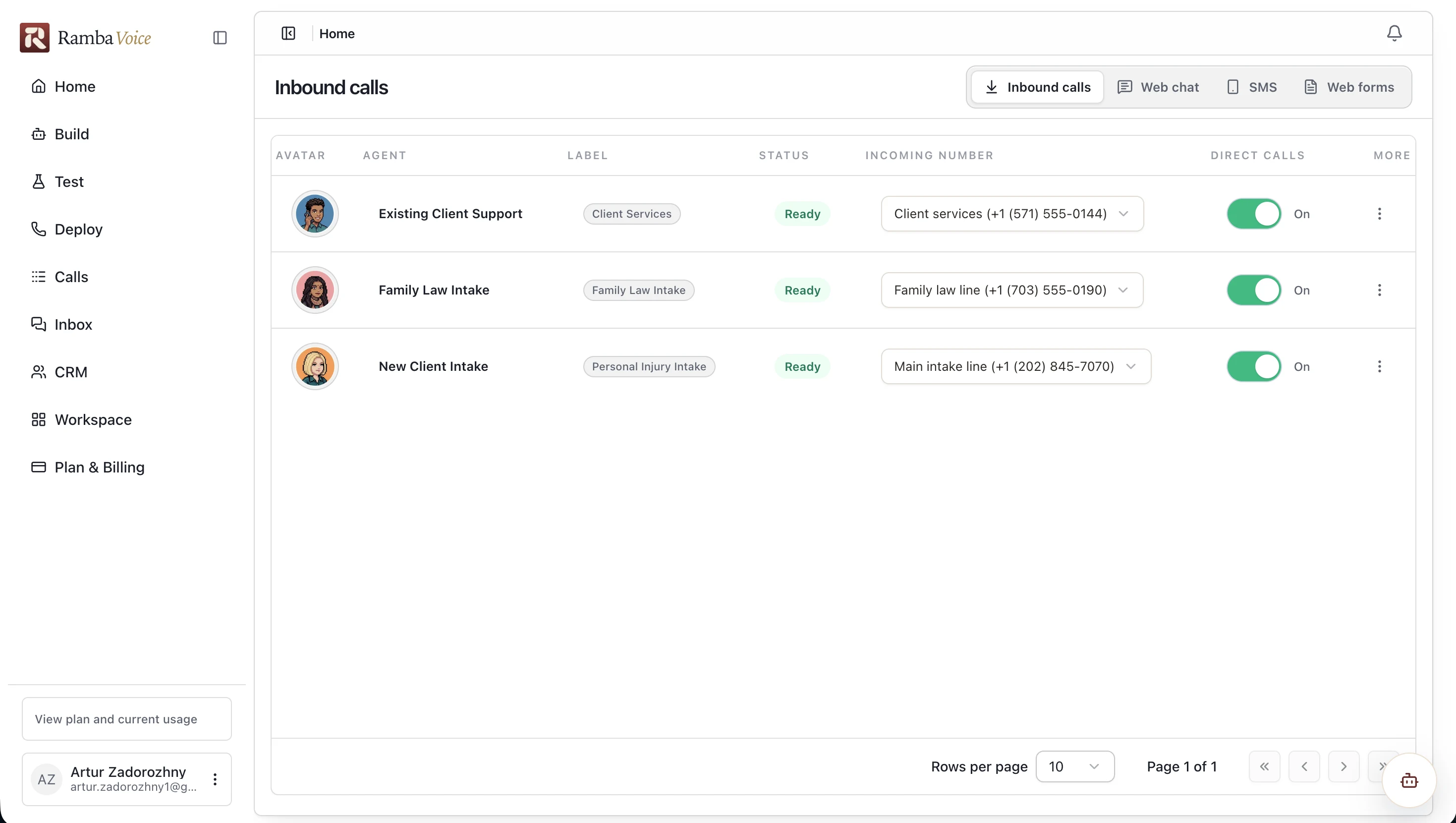Click View plan and current usage
The width and height of the screenshot is (1456, 823).
coord(126,719)
